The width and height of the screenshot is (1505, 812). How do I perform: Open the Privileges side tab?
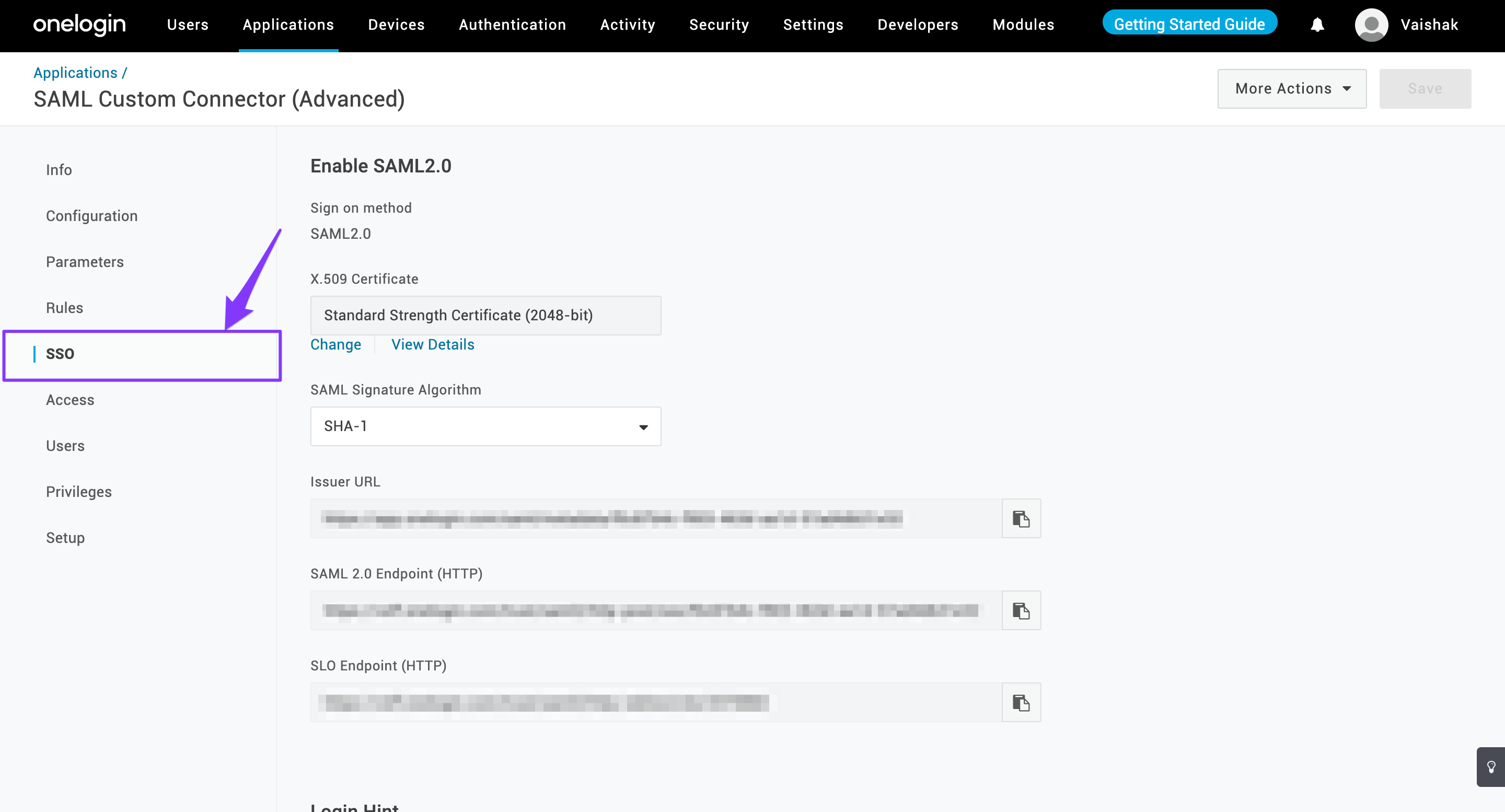(79, 492)
